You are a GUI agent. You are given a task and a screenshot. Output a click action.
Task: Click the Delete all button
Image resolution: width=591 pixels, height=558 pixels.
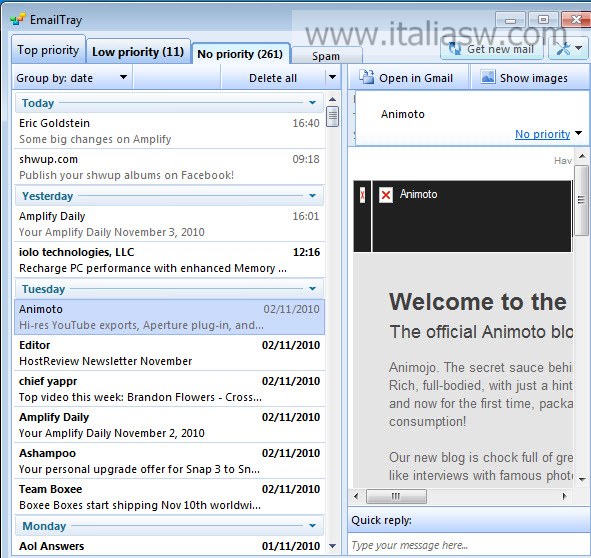(x=273, y=78)
